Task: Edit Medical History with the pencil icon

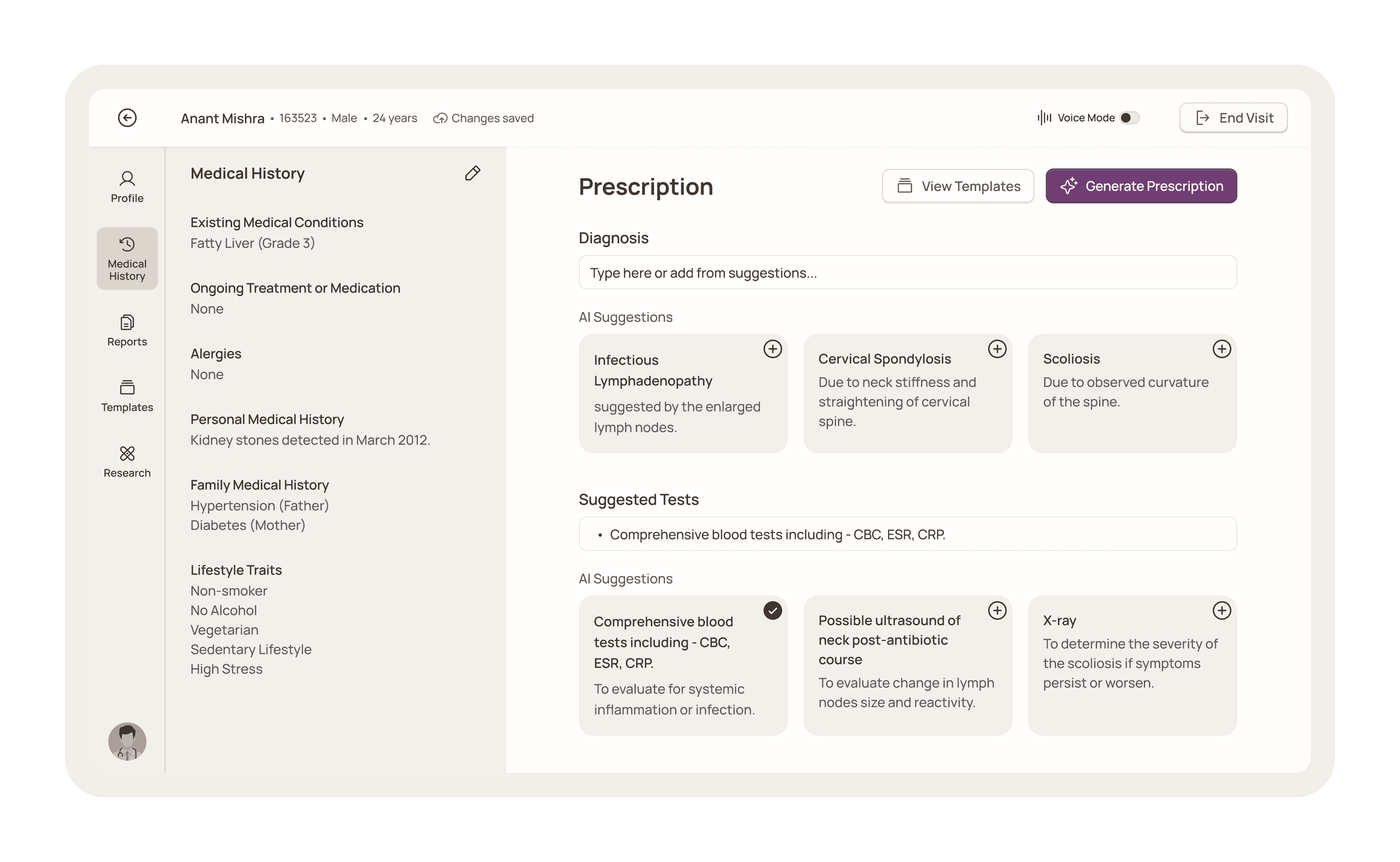Action: (x=473, y=173)
